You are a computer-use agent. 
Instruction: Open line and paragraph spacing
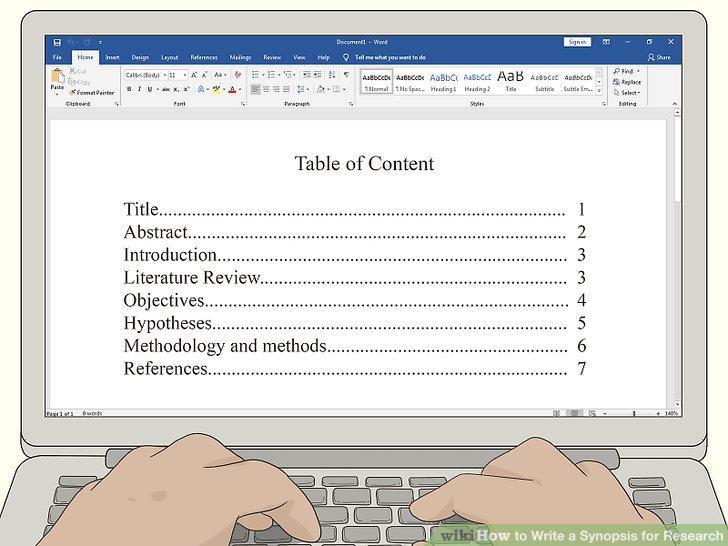[301, 89]
